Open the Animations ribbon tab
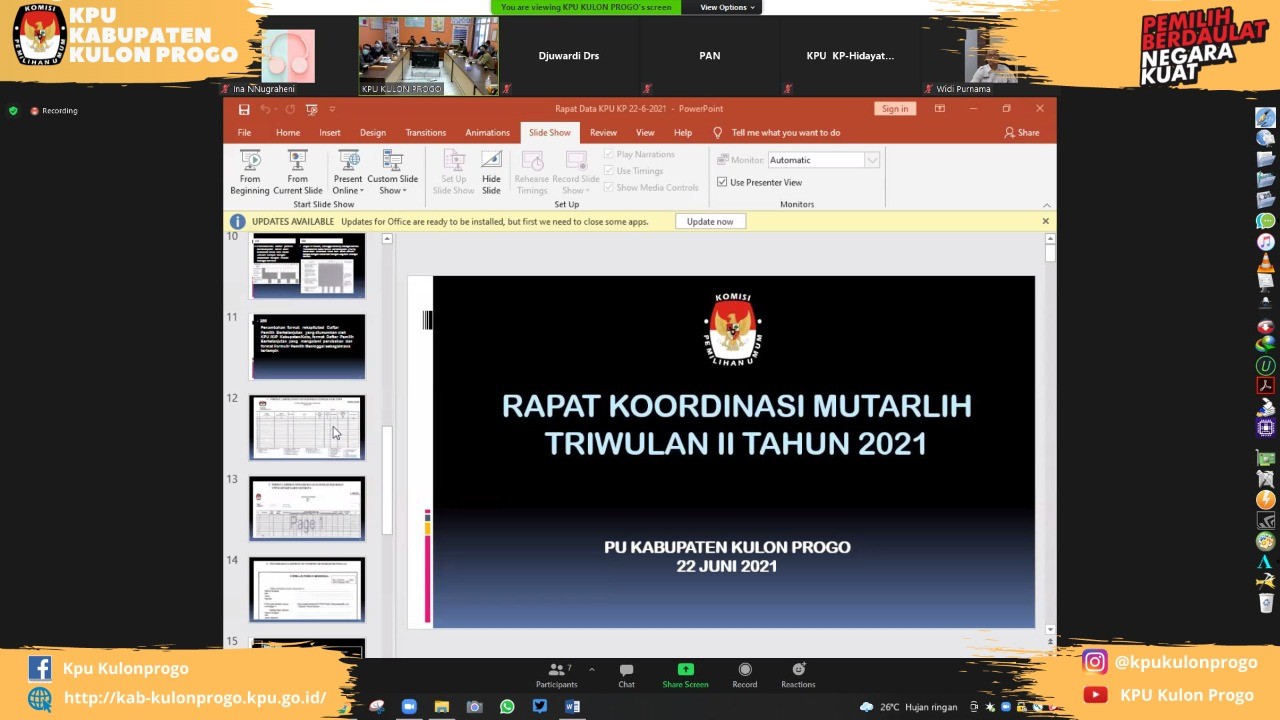This screenshot has height=720, width=1280. pos(487,132)
